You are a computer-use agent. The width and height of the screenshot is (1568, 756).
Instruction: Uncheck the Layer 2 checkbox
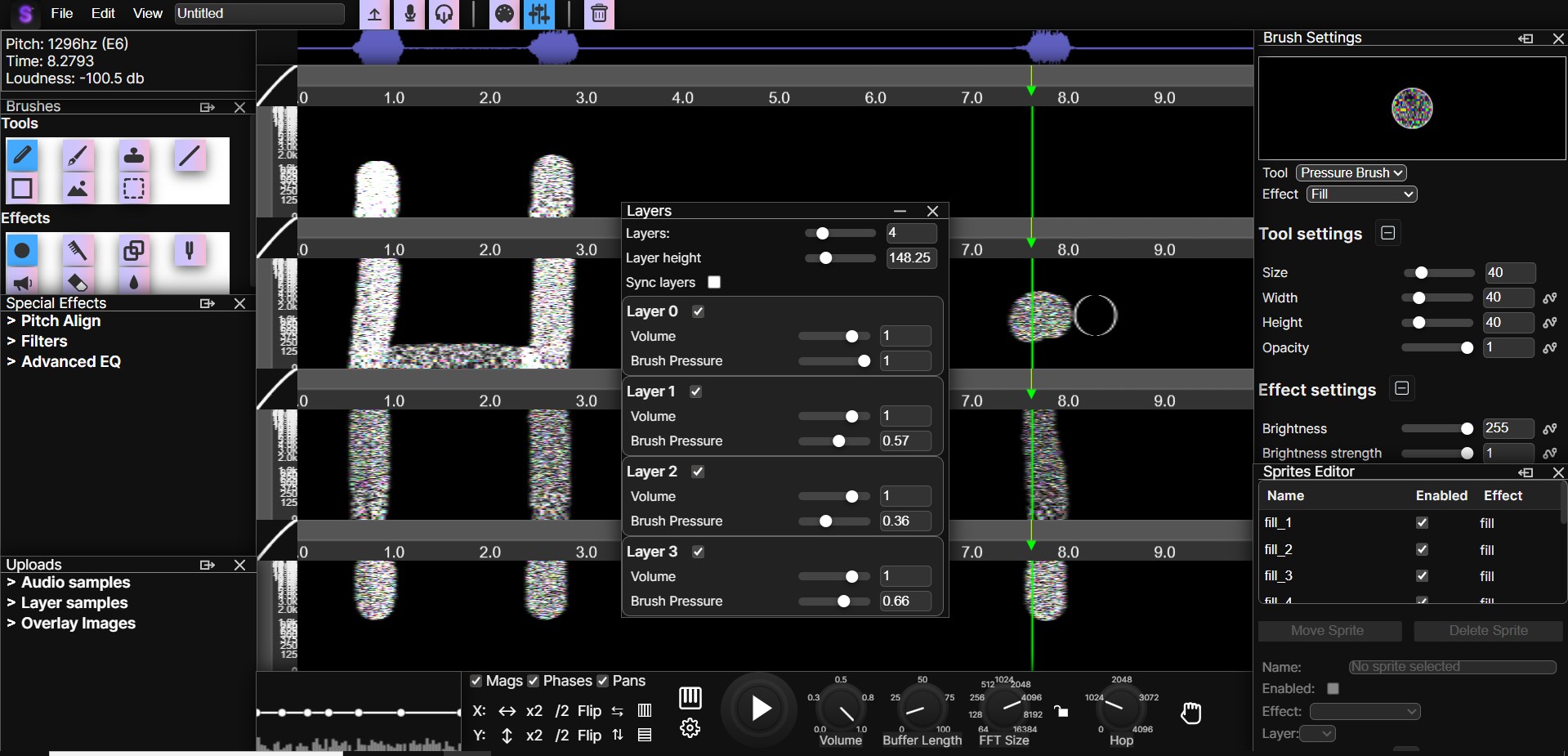point(698,472)
